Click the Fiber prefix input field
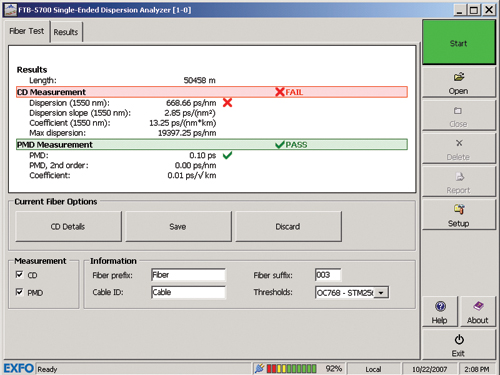 [188, 275]
